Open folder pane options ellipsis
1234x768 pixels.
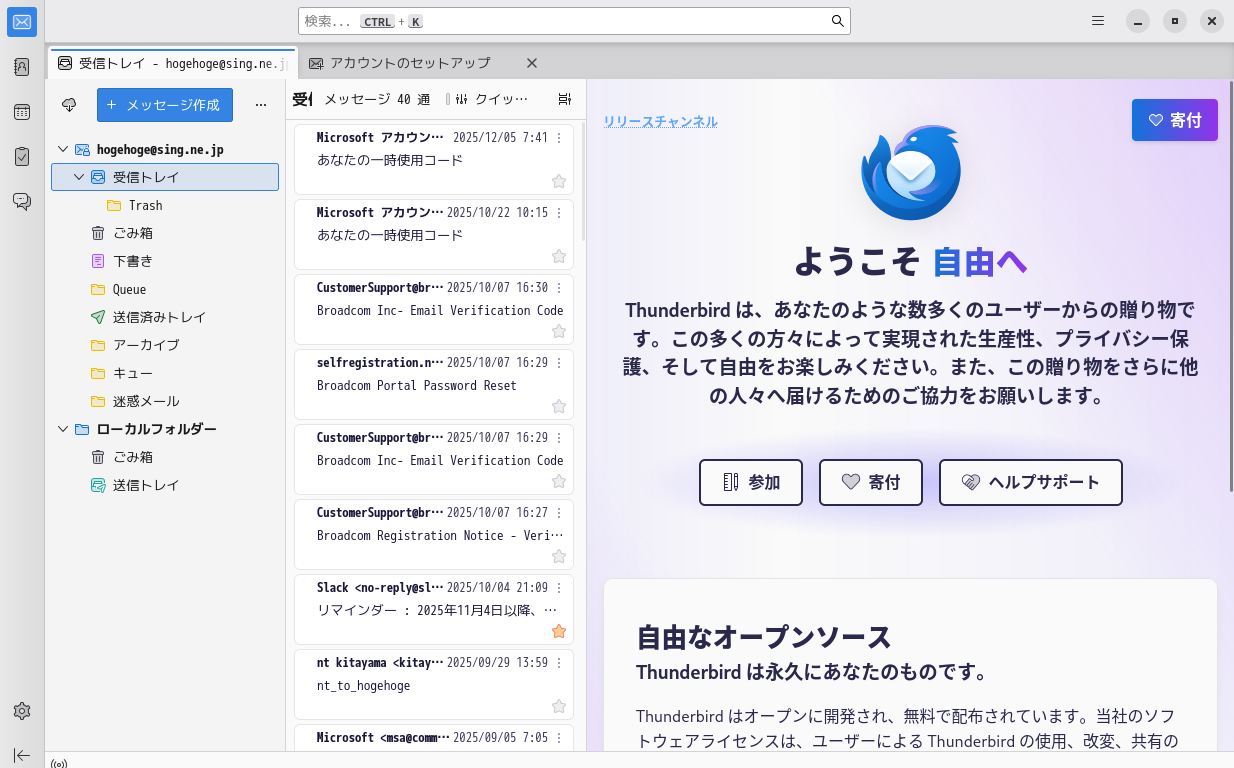tap(261, 104)
